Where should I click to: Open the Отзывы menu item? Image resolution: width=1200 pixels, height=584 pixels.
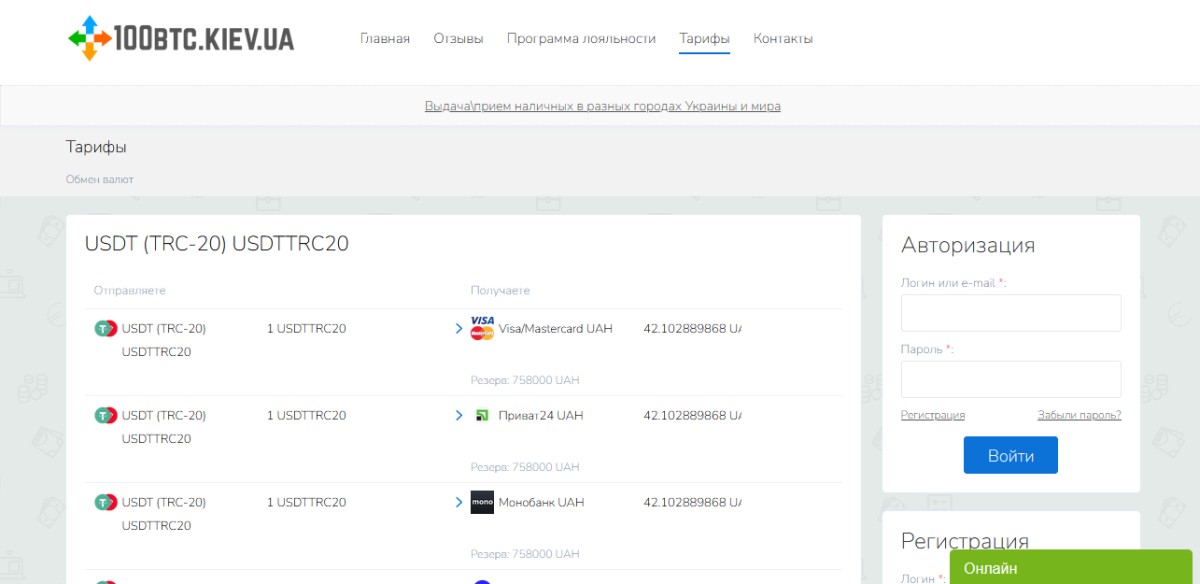[x=458, y=39]
